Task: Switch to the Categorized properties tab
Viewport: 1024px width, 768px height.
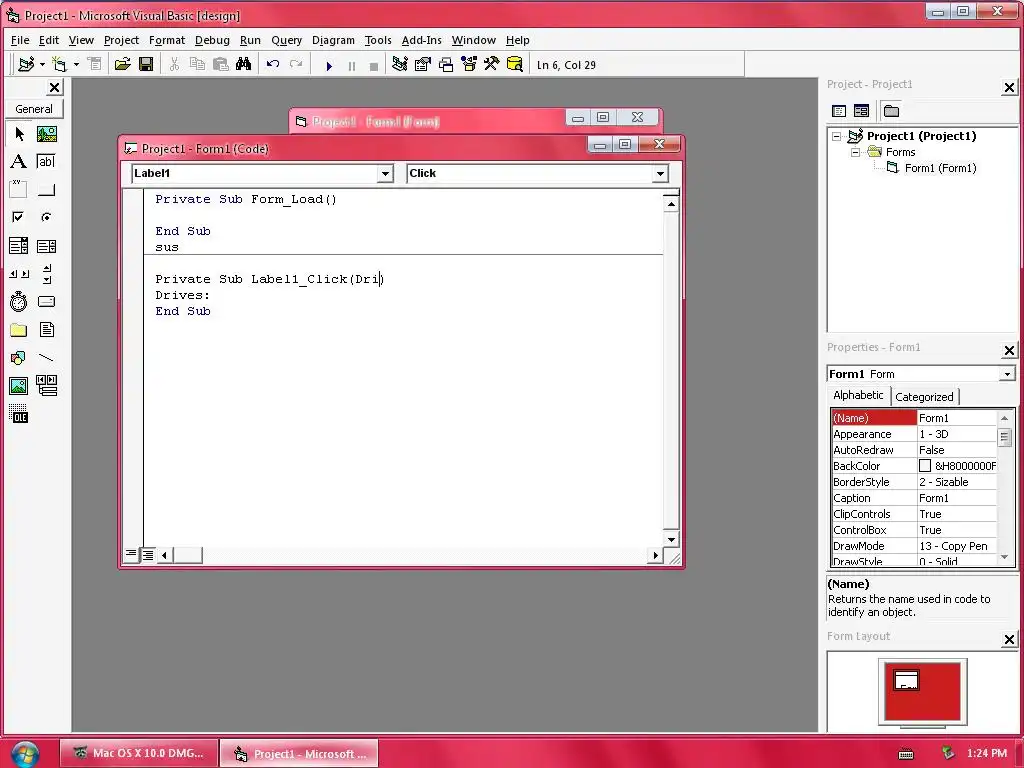Action: point(924,396)
